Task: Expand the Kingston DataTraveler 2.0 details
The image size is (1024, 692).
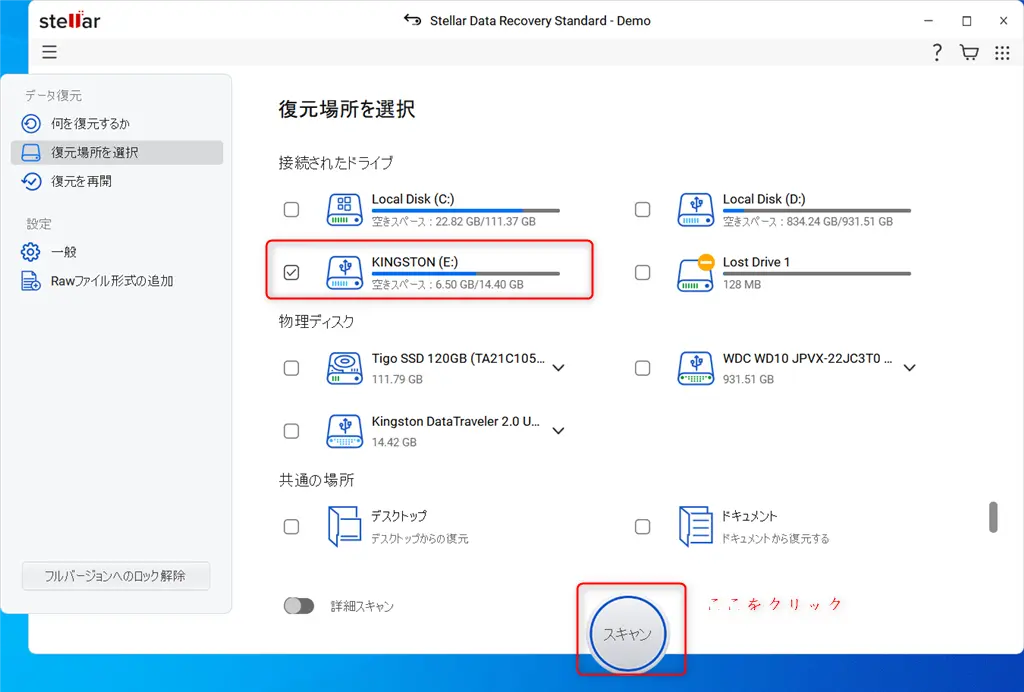Action: (558, 430)
